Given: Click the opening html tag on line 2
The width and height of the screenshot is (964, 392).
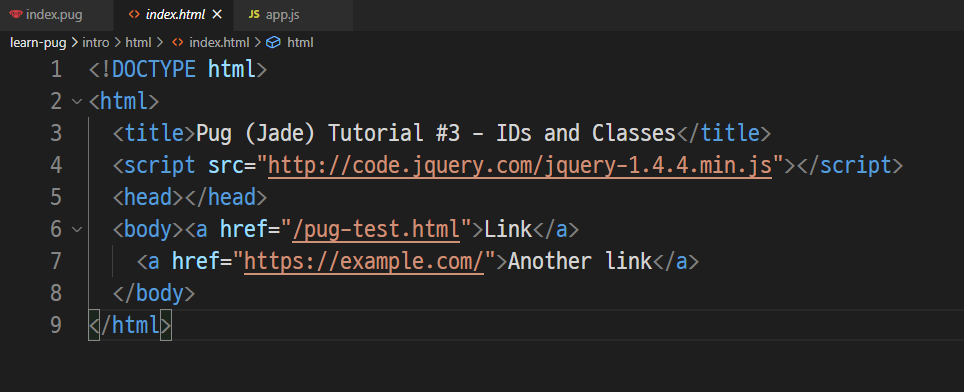Looking at the screenshot, I should click(x=124, y=101).
